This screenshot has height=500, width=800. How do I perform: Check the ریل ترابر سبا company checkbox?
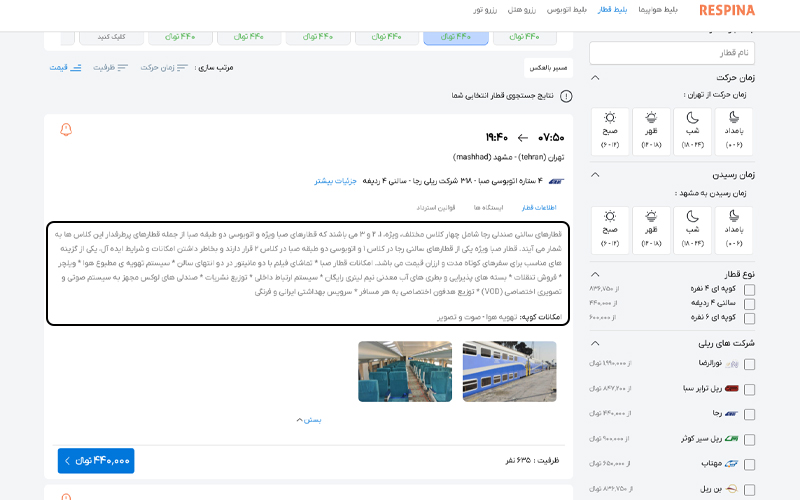coord(749,390)
